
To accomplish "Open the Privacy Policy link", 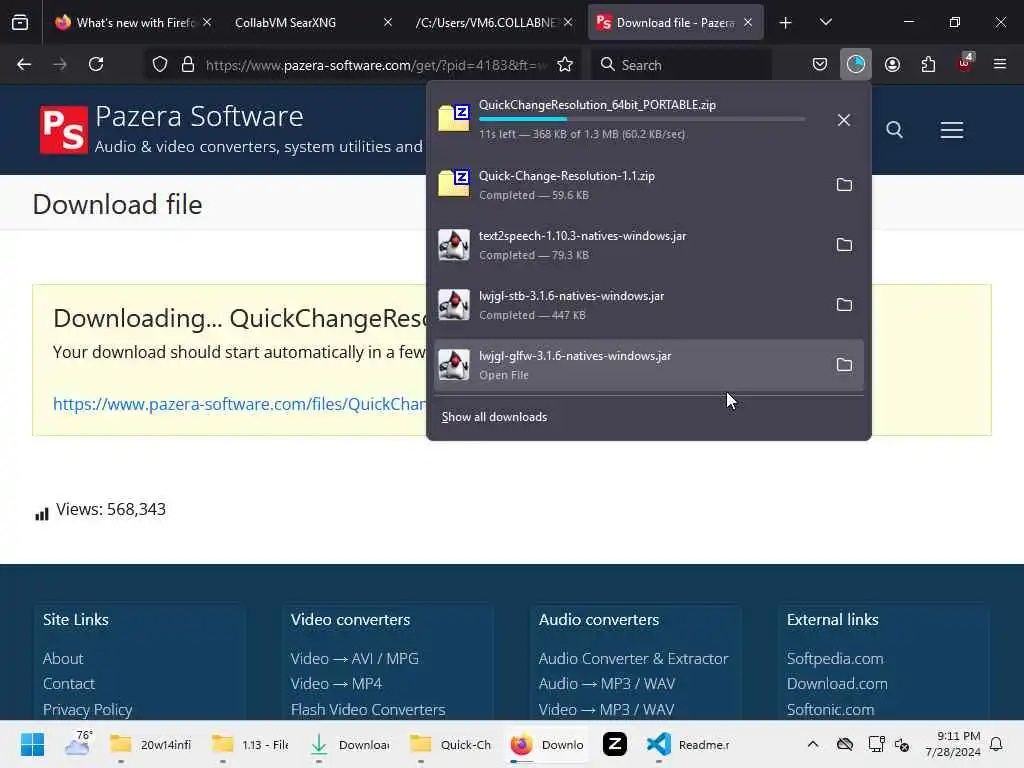I will pyautogui.click(x=88, y=710).
